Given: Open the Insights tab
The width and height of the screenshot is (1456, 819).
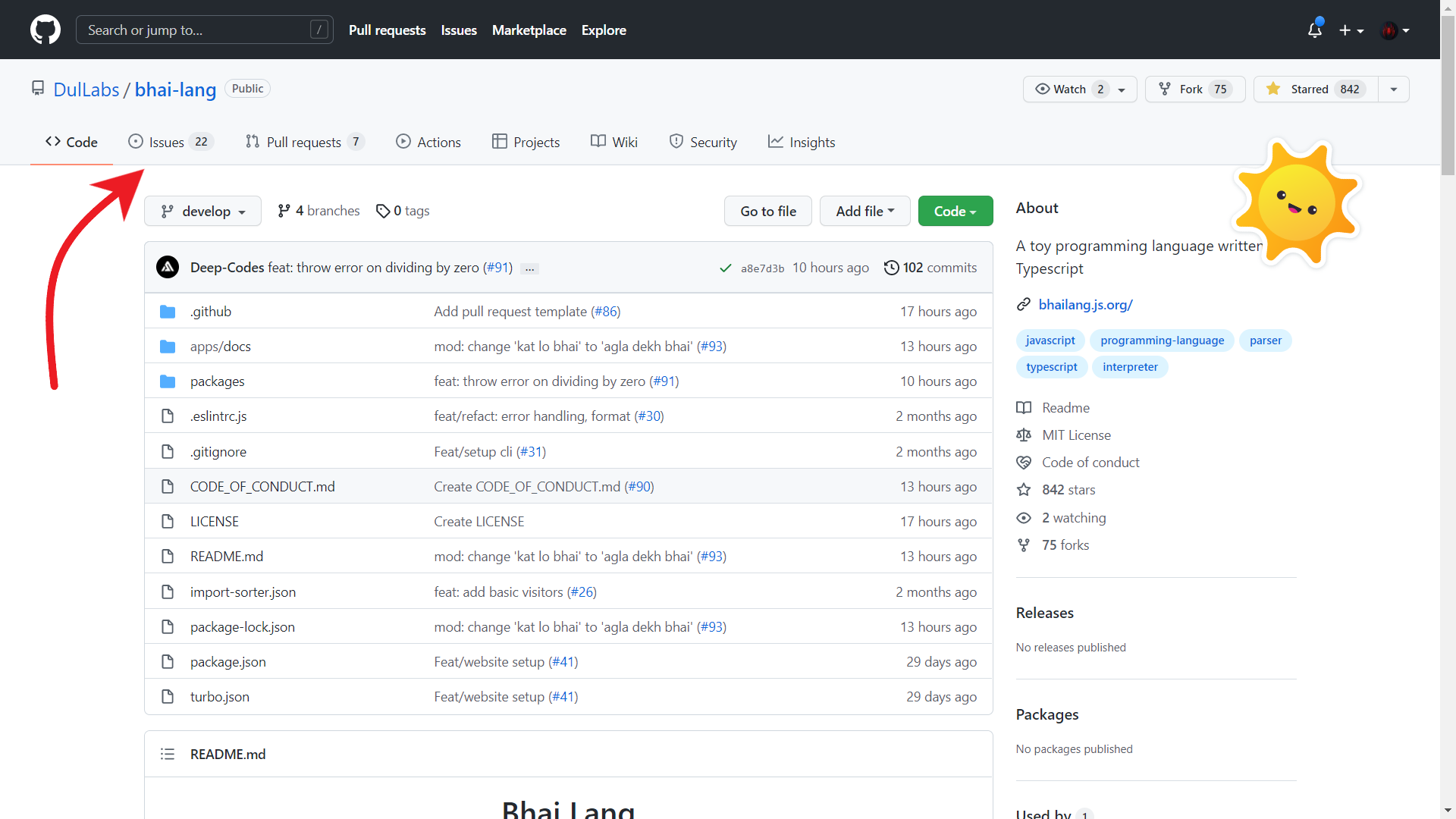Looking at the screenshot, I should [x=802, y=142].
